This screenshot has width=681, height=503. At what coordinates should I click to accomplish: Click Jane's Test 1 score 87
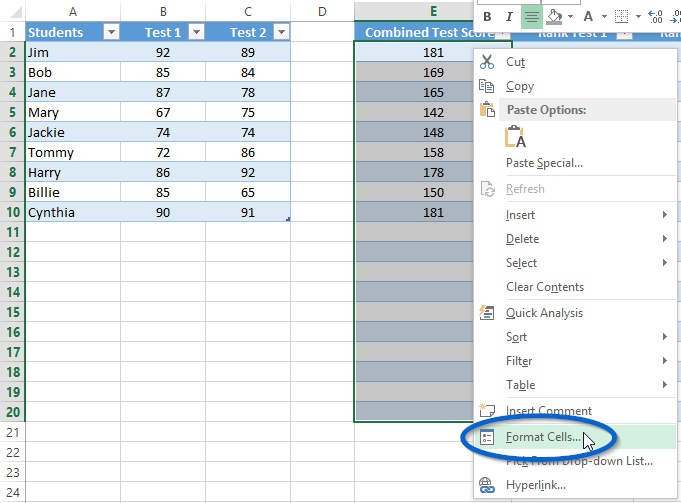coord(163,92)
